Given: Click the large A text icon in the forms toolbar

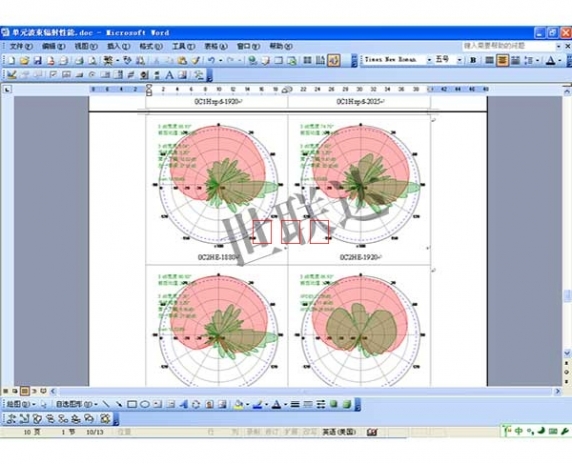Looking at the screenshot, I should 169,75.
